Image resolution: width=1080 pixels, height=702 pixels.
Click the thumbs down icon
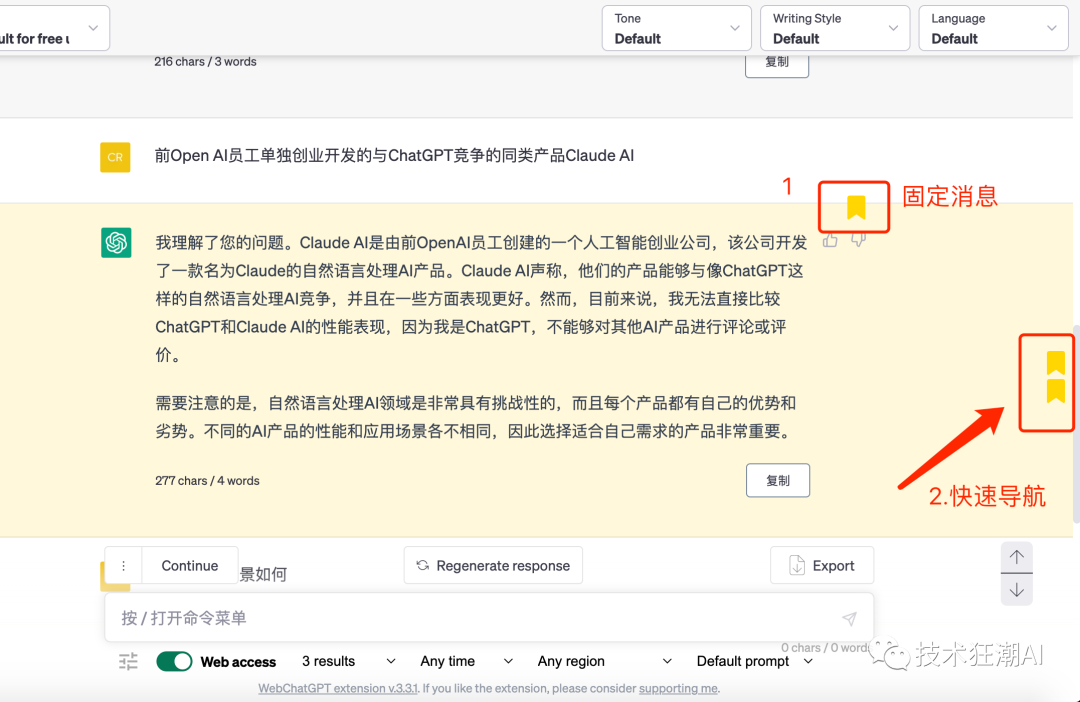pos(858,240)
